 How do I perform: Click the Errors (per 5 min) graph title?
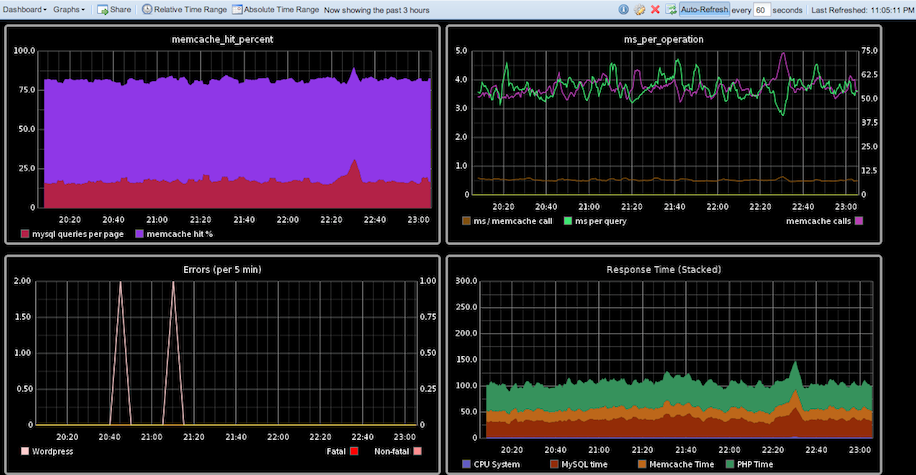click(222, 269)
